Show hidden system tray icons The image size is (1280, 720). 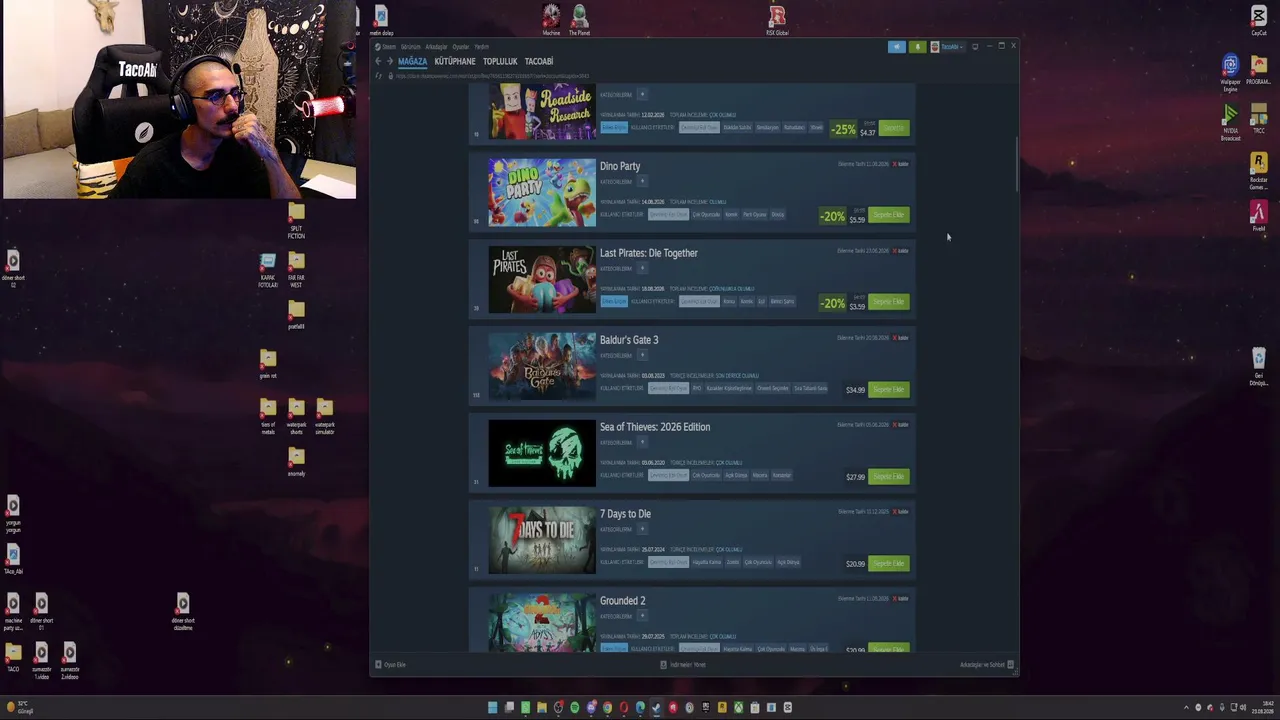[x=1186, y=708]
